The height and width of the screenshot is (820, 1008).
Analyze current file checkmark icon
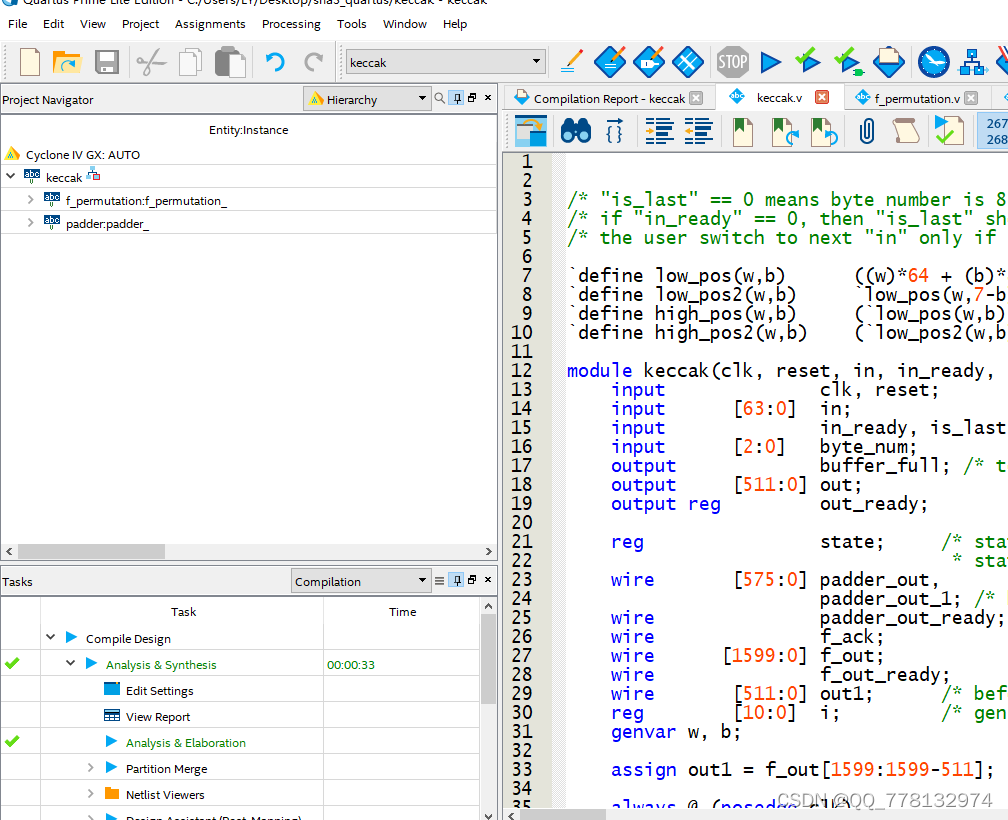click(949, 130)
